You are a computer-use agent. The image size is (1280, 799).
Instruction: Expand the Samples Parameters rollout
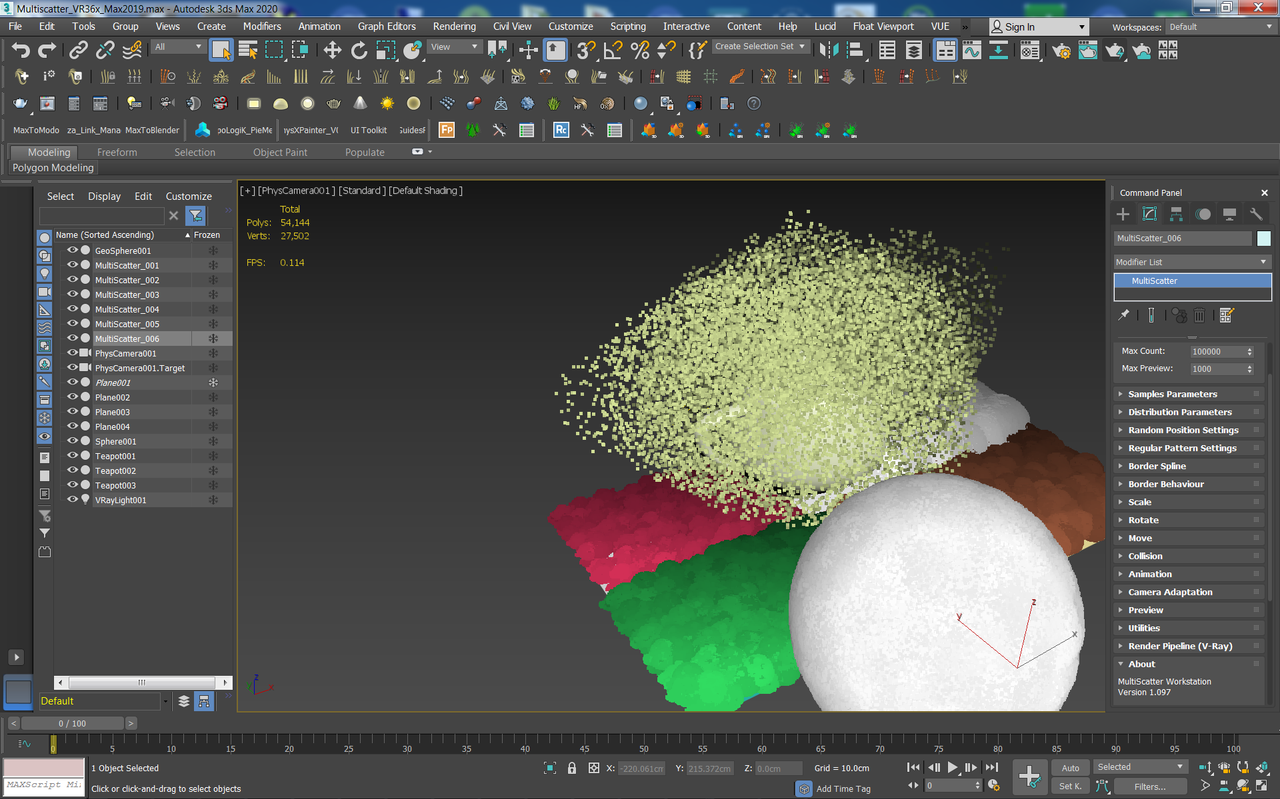(x=1190, y=394)
